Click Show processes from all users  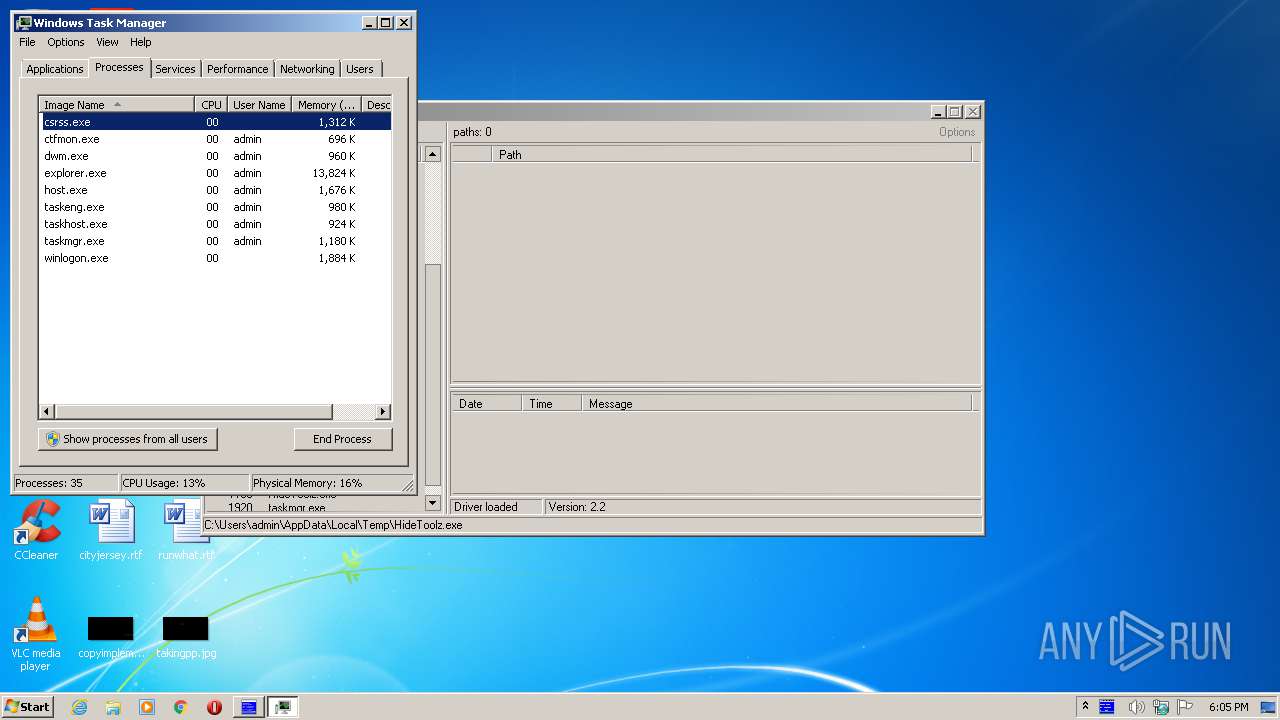[128, 439]
